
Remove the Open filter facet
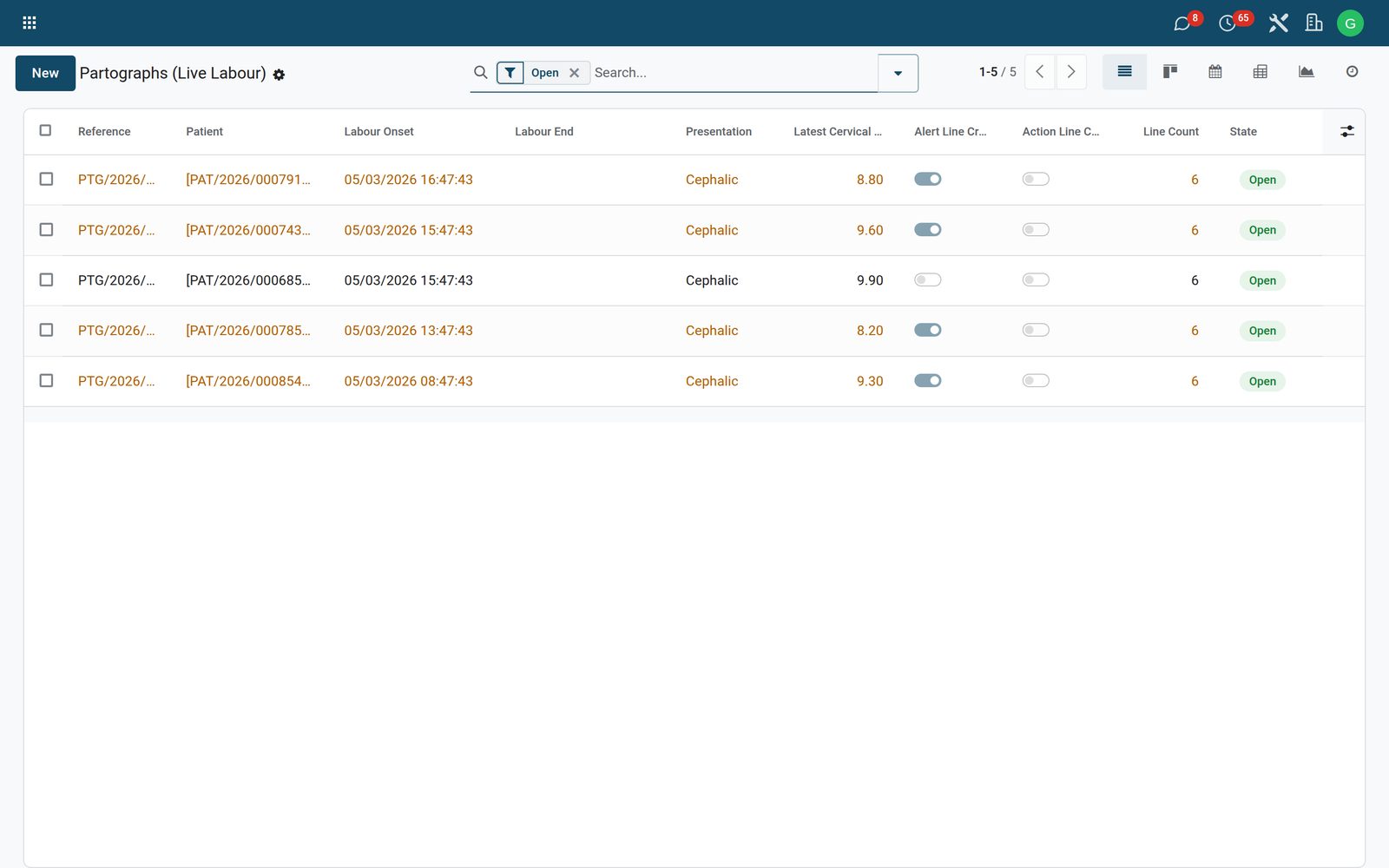[574, 73]
